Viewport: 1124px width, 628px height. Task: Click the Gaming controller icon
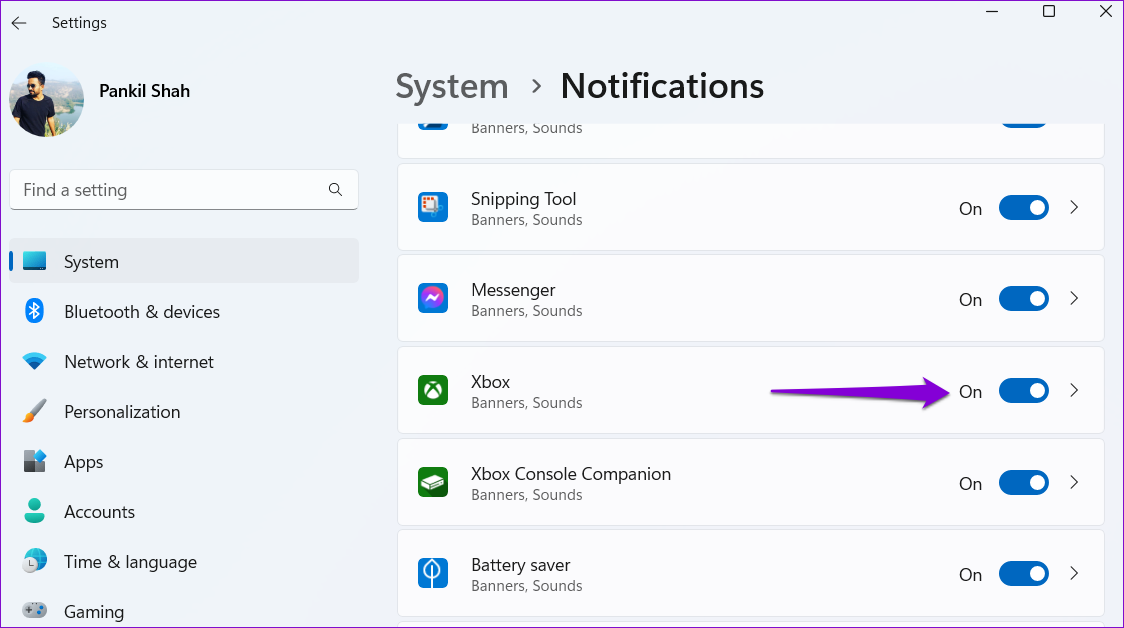pos(34,611)
